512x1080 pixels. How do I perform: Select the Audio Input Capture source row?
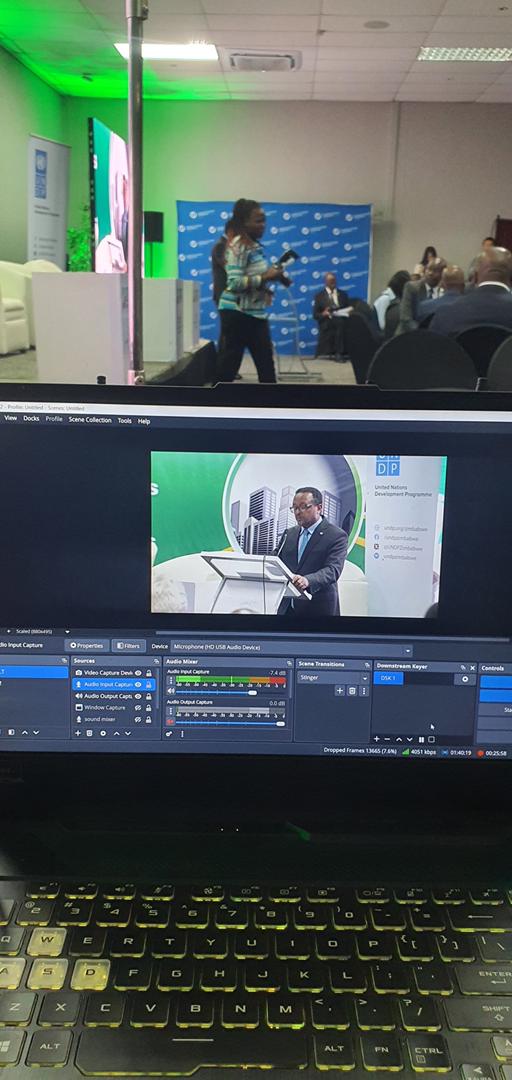[x=114, y=685]
